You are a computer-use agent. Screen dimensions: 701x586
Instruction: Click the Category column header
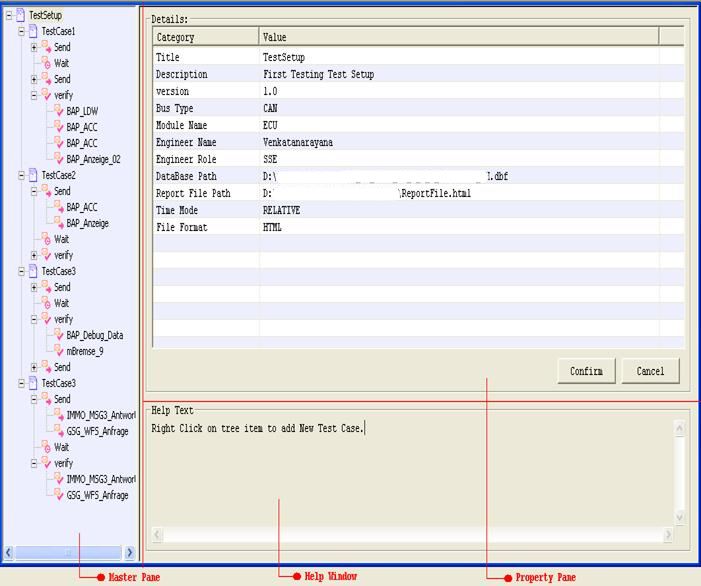(206, 37)
